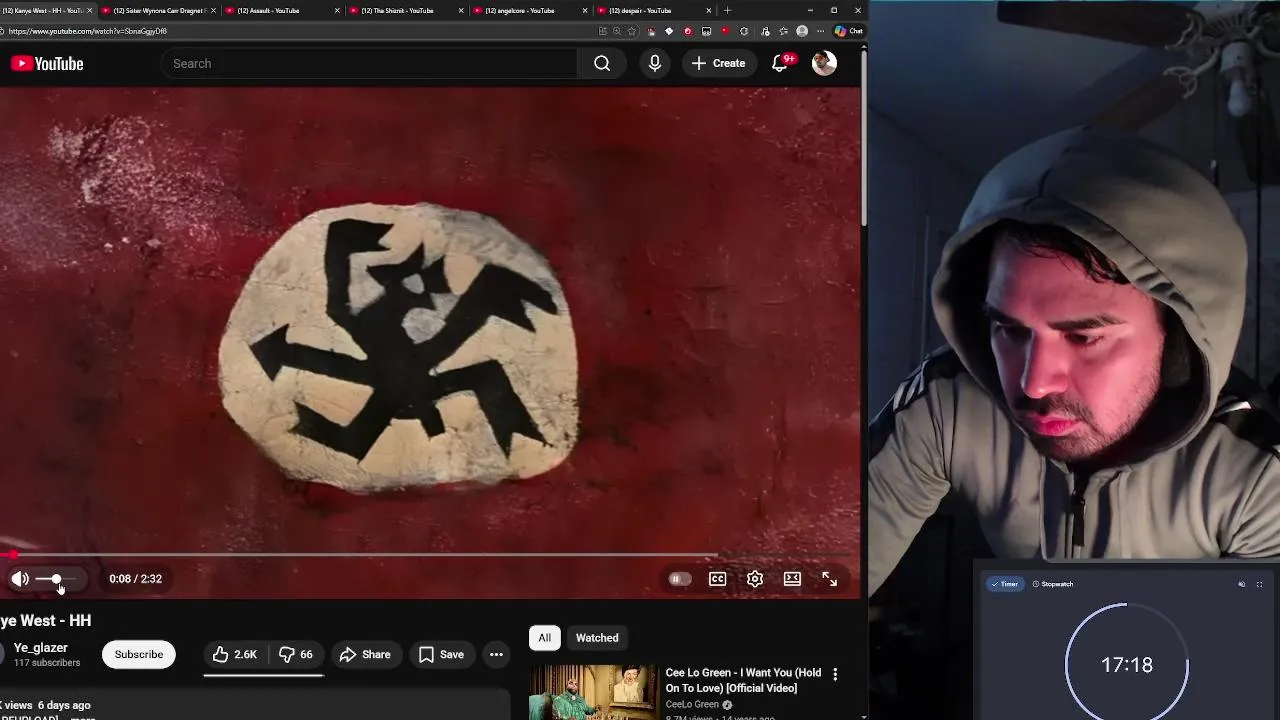Switch to theater mode
The width and height of the screenshot is (1280, 720).
point(792,579)
